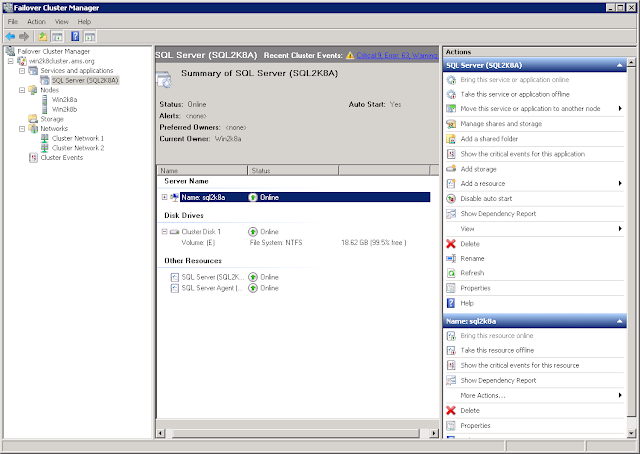Click the Add storage icon
Image resolution: width=640 pixels, height=454 pixels.
tap(451, 169)
